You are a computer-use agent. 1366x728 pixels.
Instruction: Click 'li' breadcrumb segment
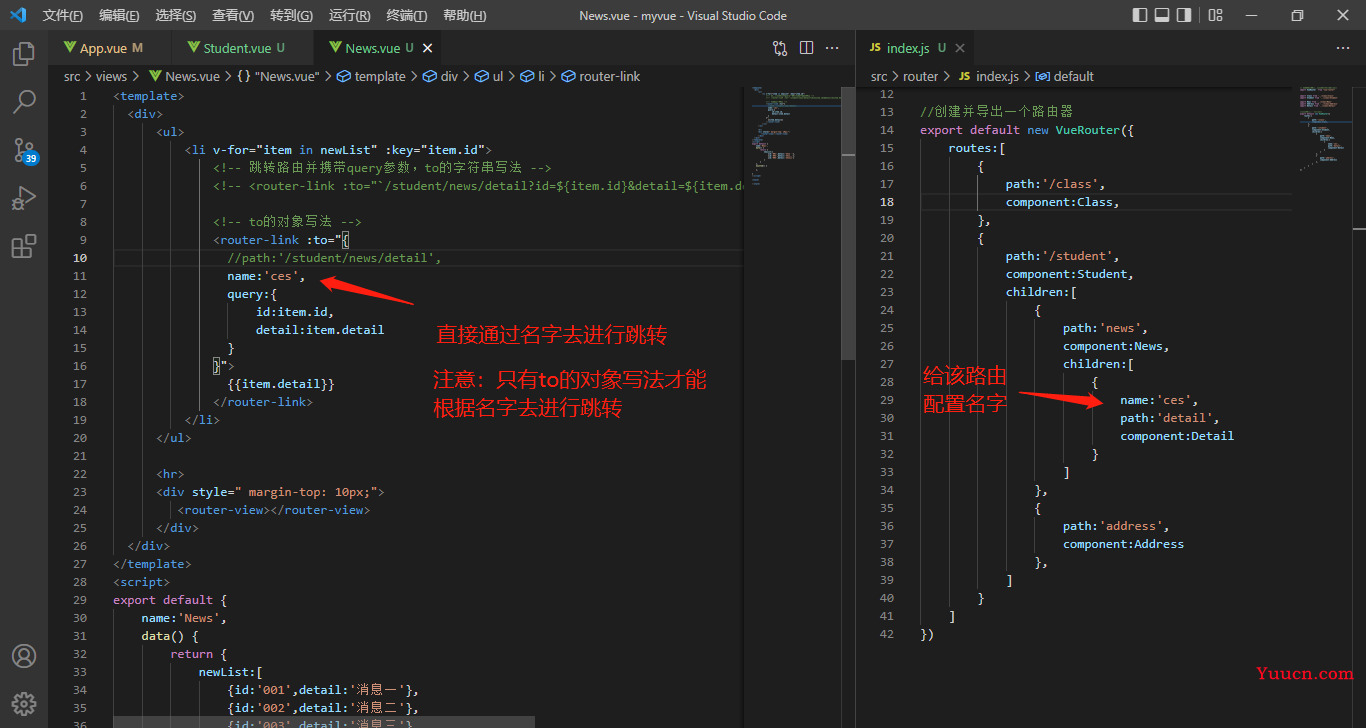[533, 76]
